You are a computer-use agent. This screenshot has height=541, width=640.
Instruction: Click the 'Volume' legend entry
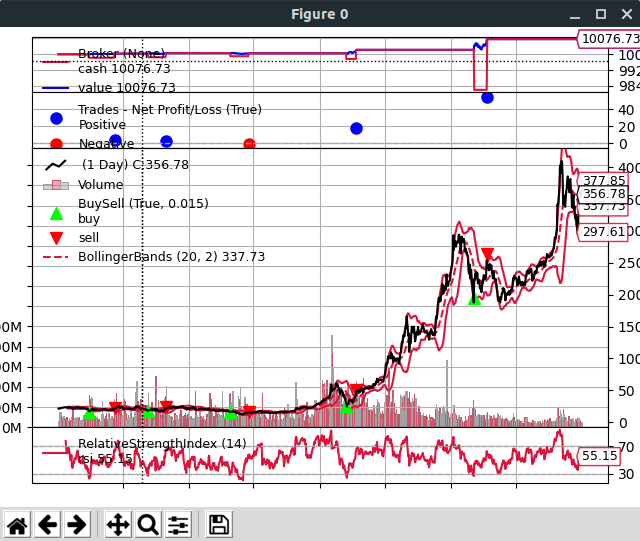(x=100, y=185)
